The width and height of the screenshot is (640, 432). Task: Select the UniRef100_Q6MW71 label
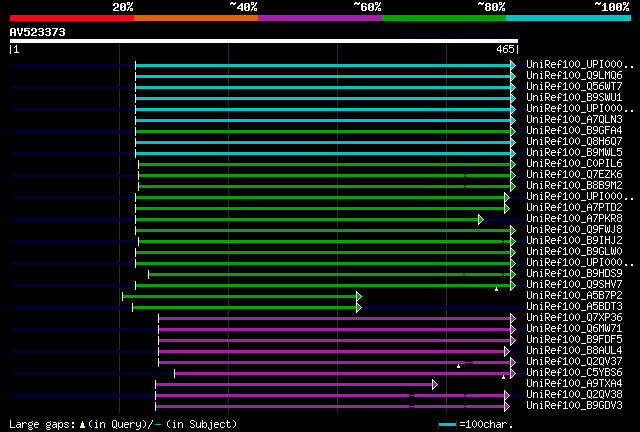[574, 329]
